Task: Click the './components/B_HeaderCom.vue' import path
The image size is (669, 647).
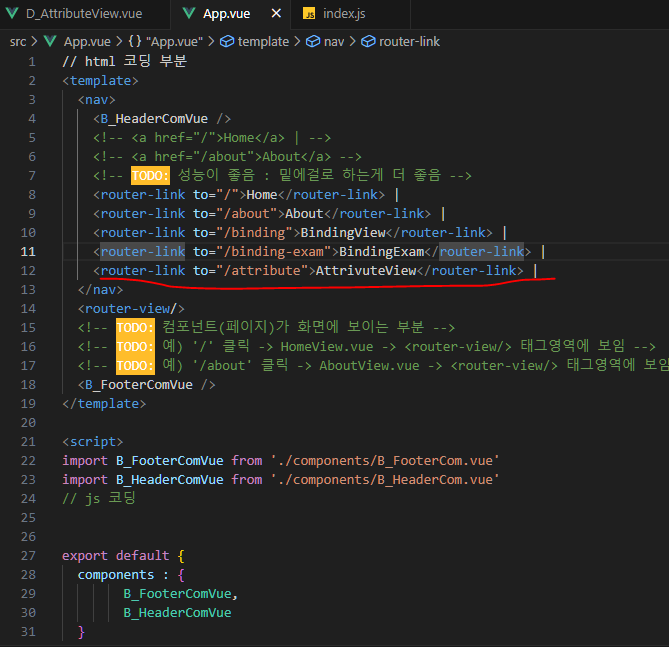Action: click(385, 480)
